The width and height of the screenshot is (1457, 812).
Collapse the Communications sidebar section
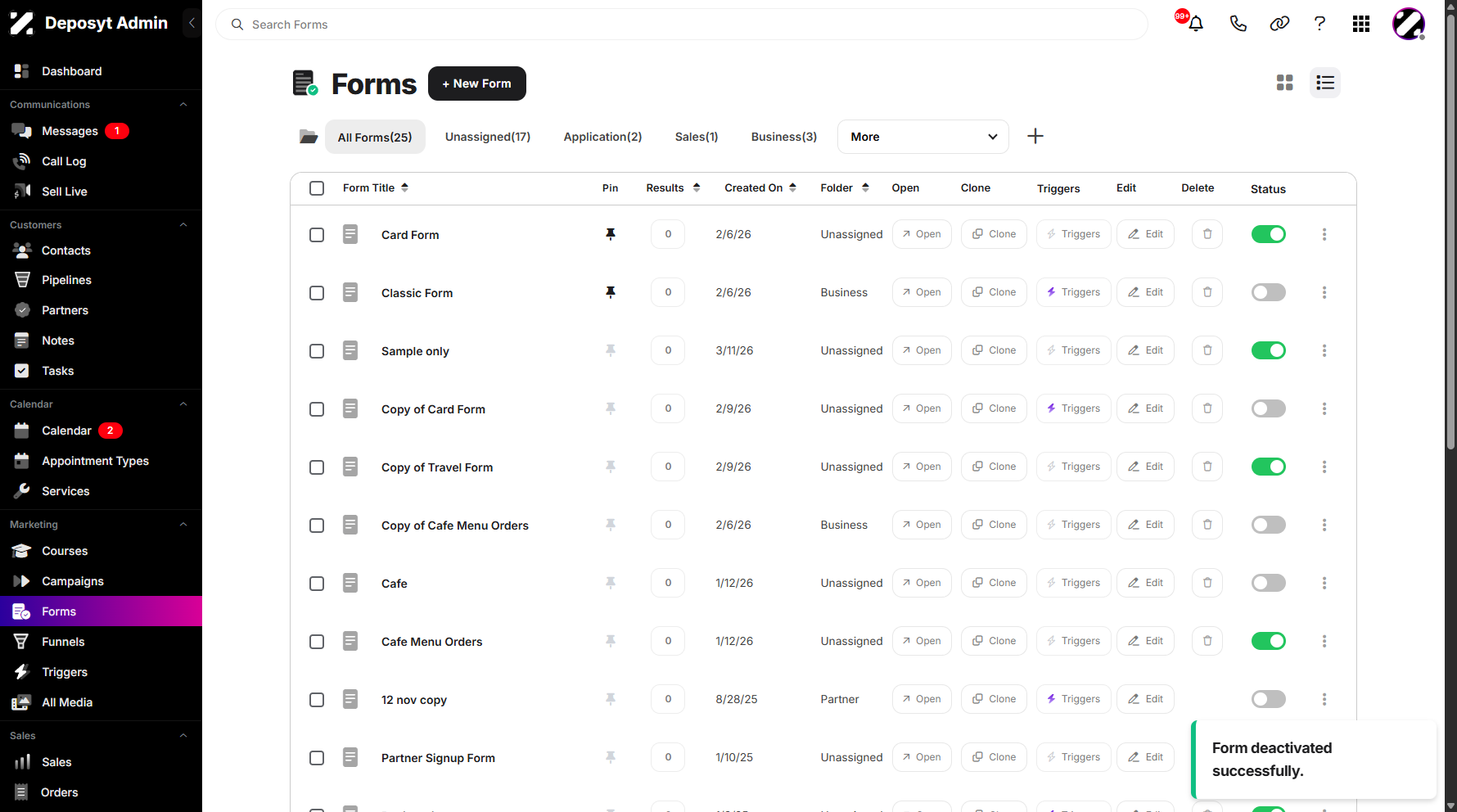pos(183,105)
